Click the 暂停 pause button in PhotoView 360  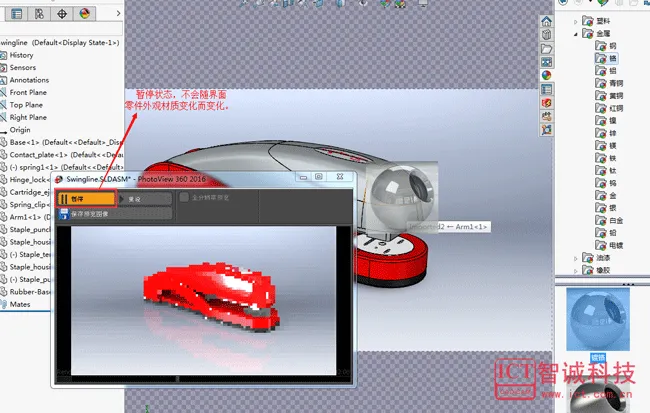86,199
